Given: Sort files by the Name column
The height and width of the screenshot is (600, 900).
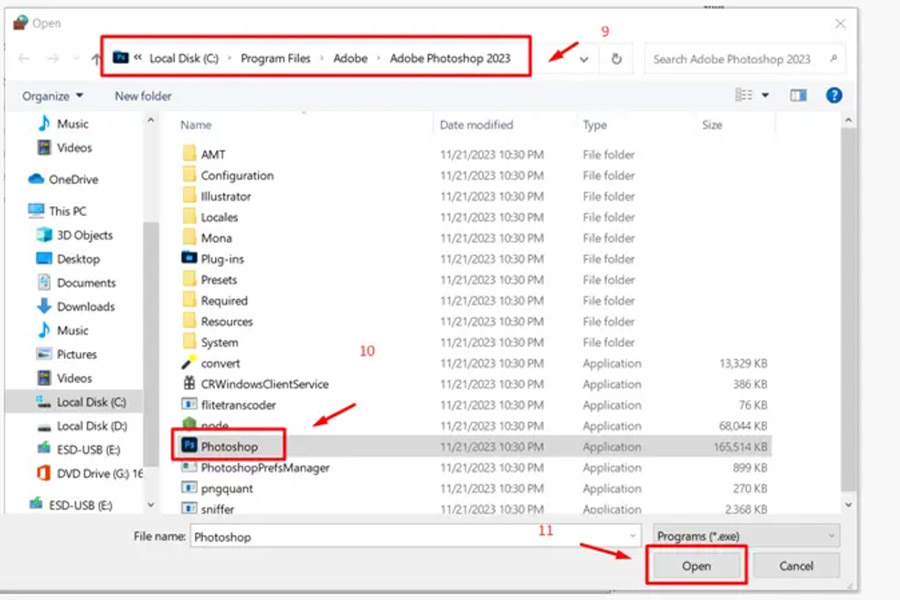Looking at the screenshot, I should [196, 125].
